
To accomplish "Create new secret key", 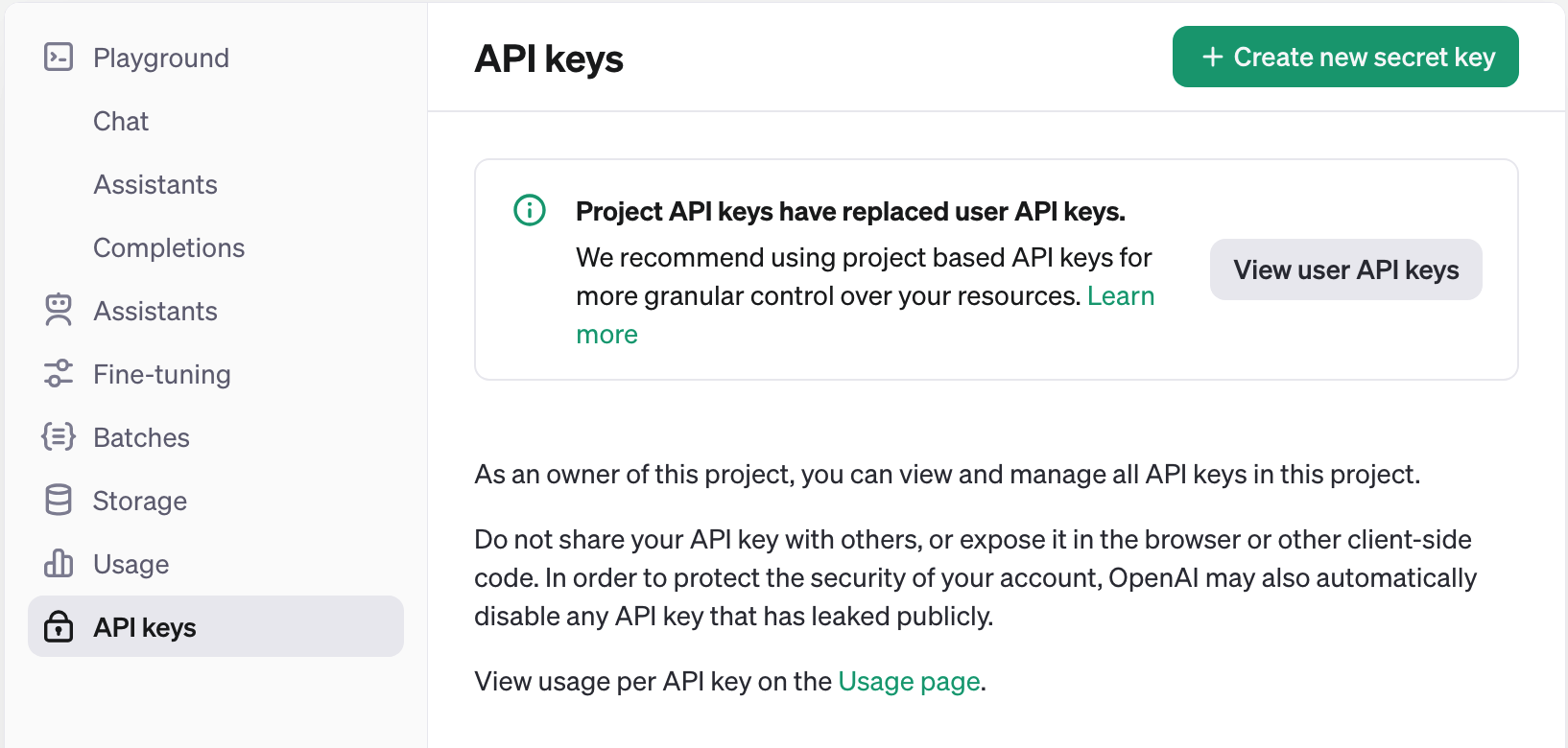I will click(1345, 57).
